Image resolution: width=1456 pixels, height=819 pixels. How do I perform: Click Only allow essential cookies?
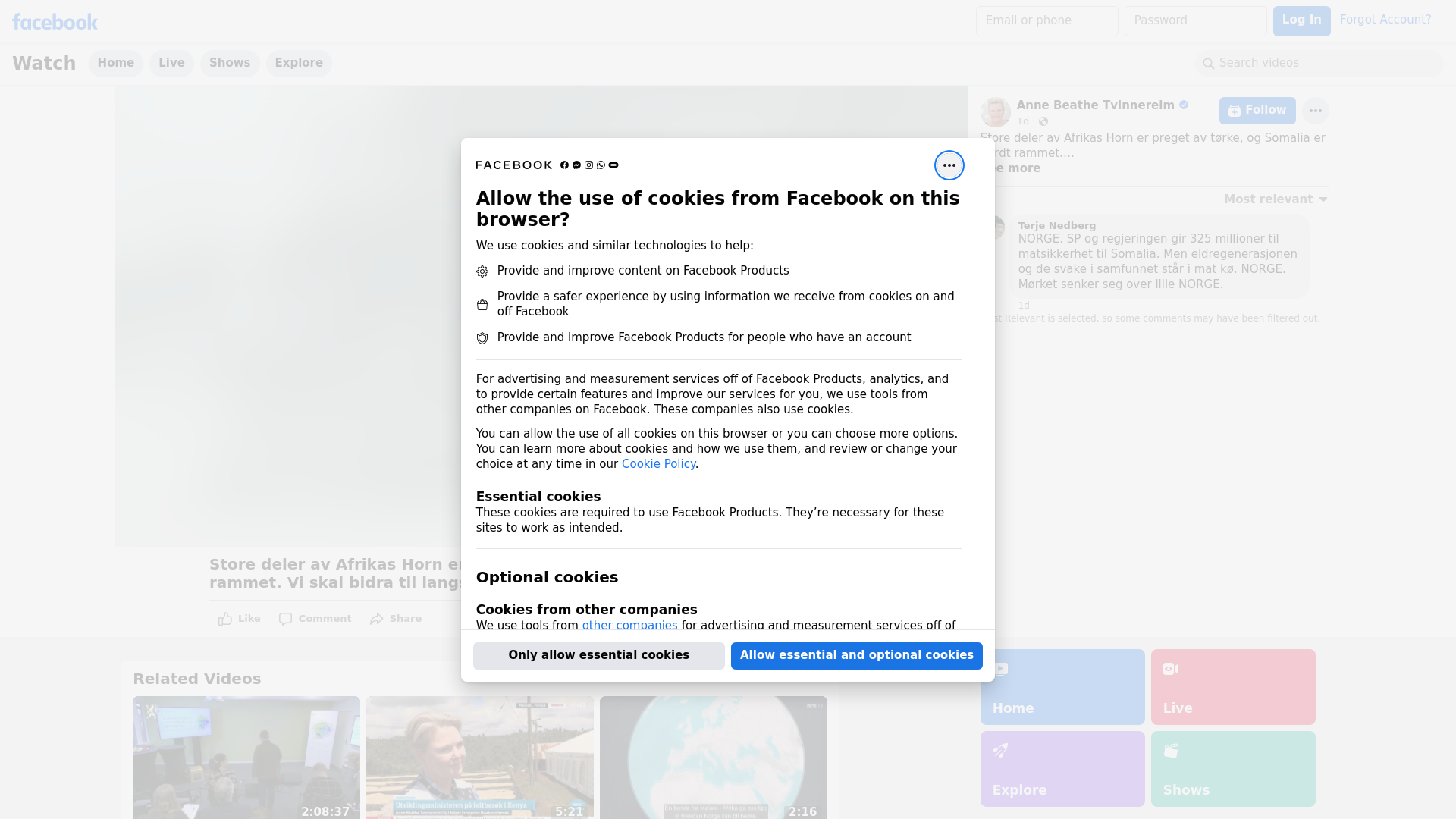(599, 656)
